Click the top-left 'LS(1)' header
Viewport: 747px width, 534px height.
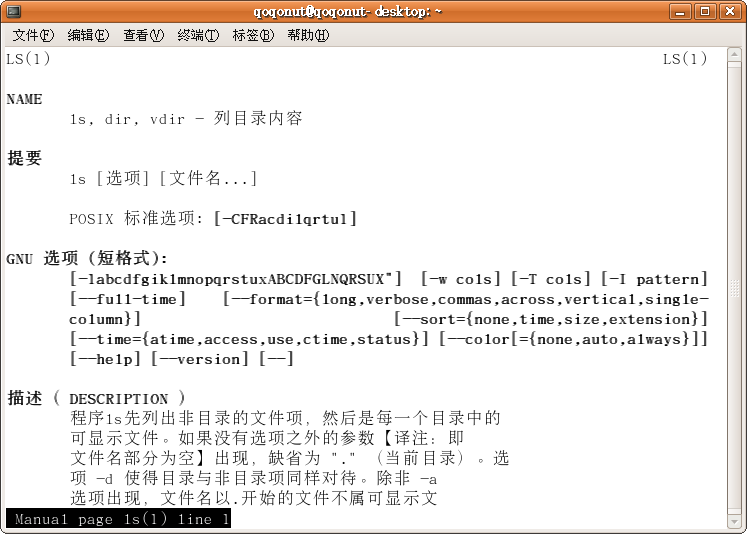pyautogui.click(x=28, y=59)
